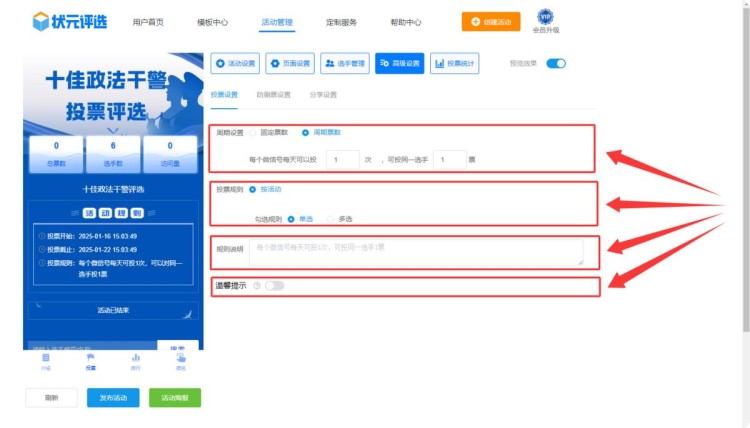Toggle the 预览效果 switch
Screen dimensions: 750x428
pyautogui.click(x=556, y=64)
